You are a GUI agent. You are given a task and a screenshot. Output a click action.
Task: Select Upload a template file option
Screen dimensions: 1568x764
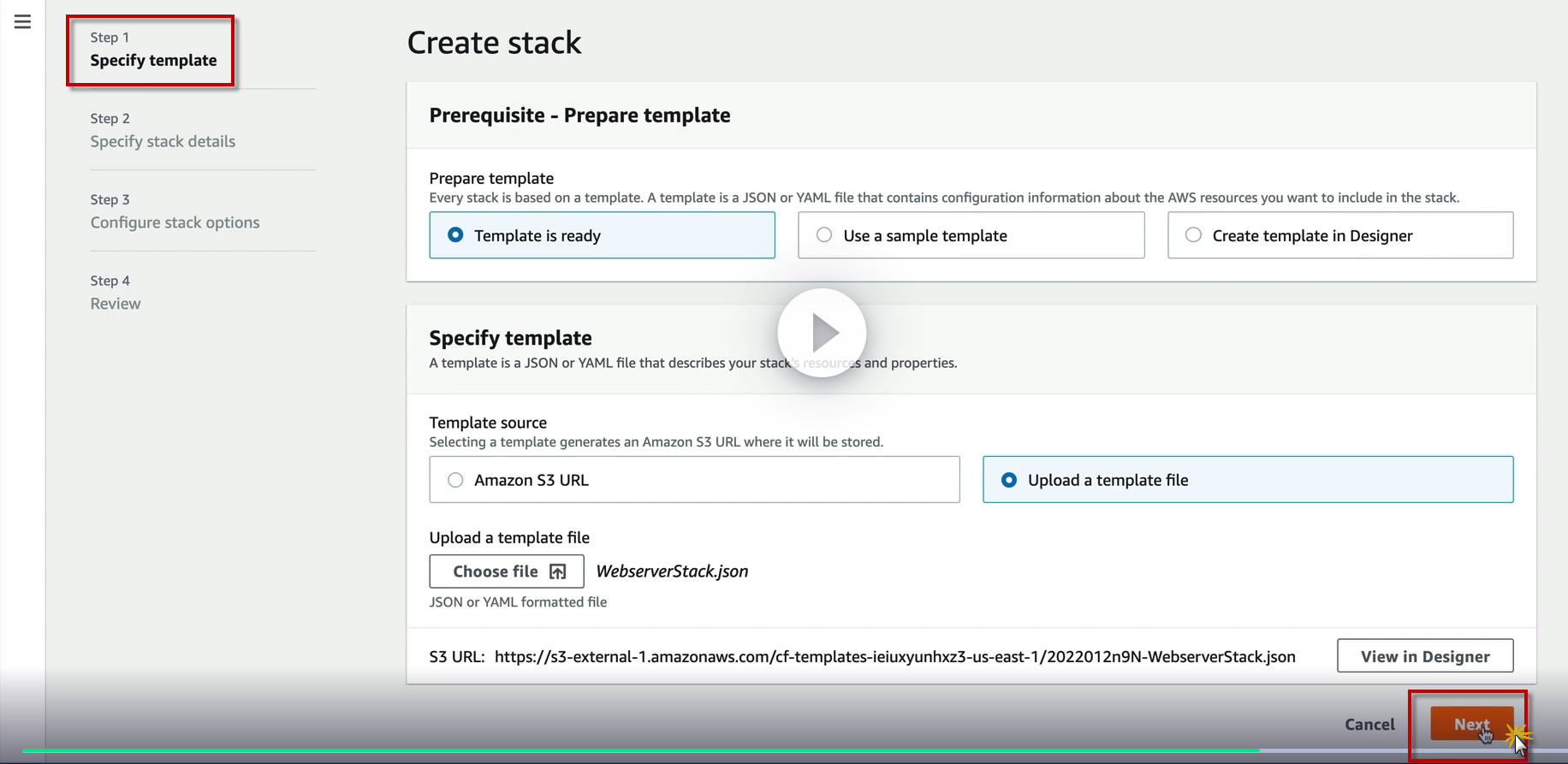tap(1010, 480)
